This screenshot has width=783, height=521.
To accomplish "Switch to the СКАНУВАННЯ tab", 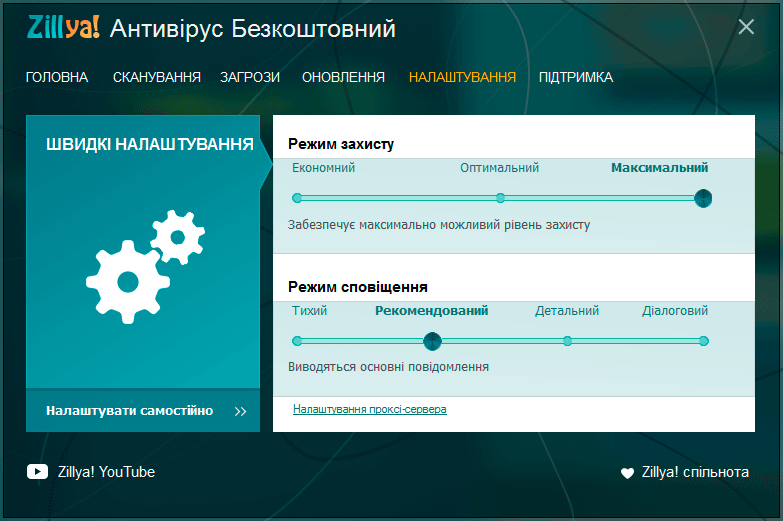I will click(156, 77).
